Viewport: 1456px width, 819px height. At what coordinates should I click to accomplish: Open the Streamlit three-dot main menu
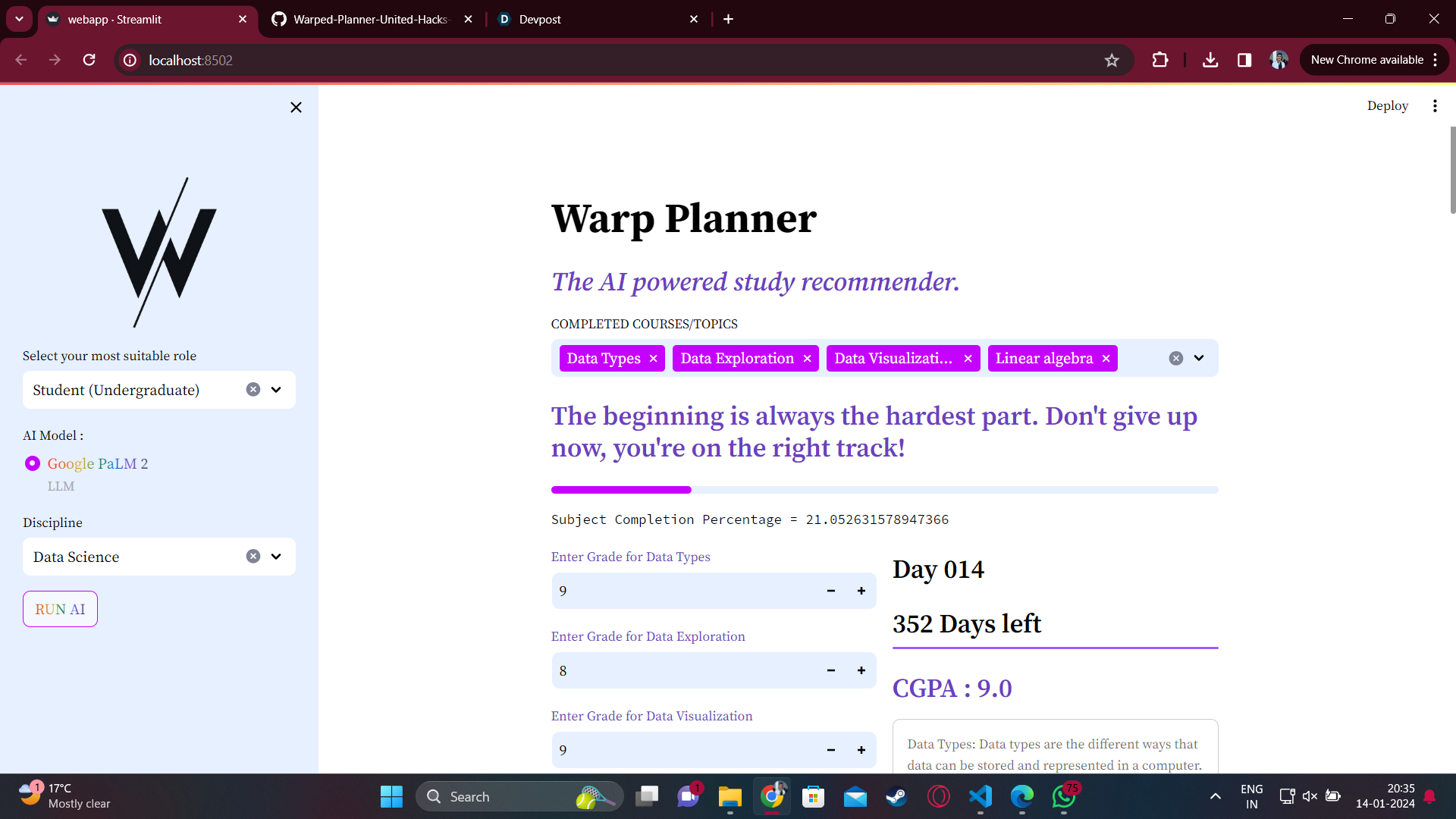1434,106
